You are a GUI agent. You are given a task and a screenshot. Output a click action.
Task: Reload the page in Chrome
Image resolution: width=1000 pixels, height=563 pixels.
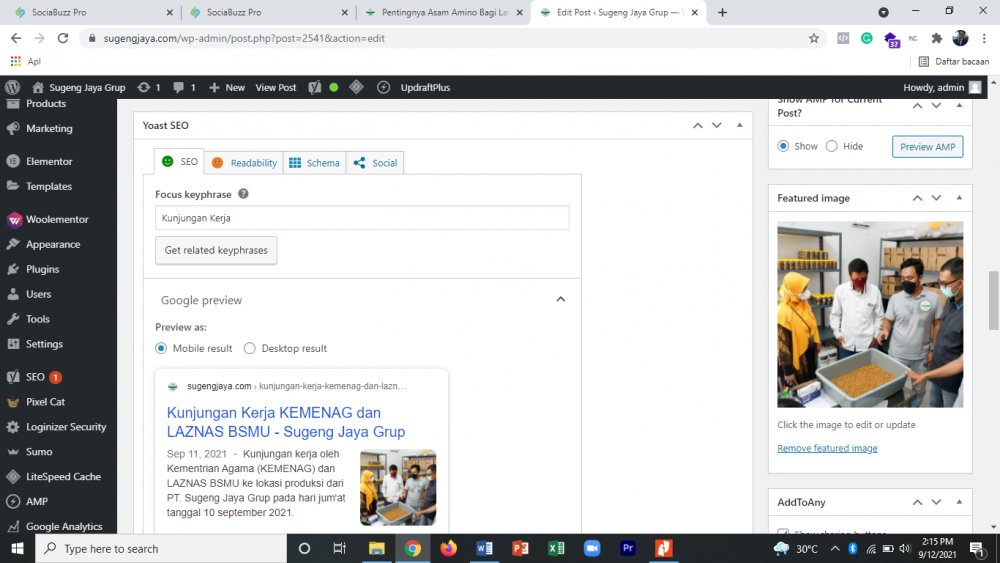(x=62, y=38)
